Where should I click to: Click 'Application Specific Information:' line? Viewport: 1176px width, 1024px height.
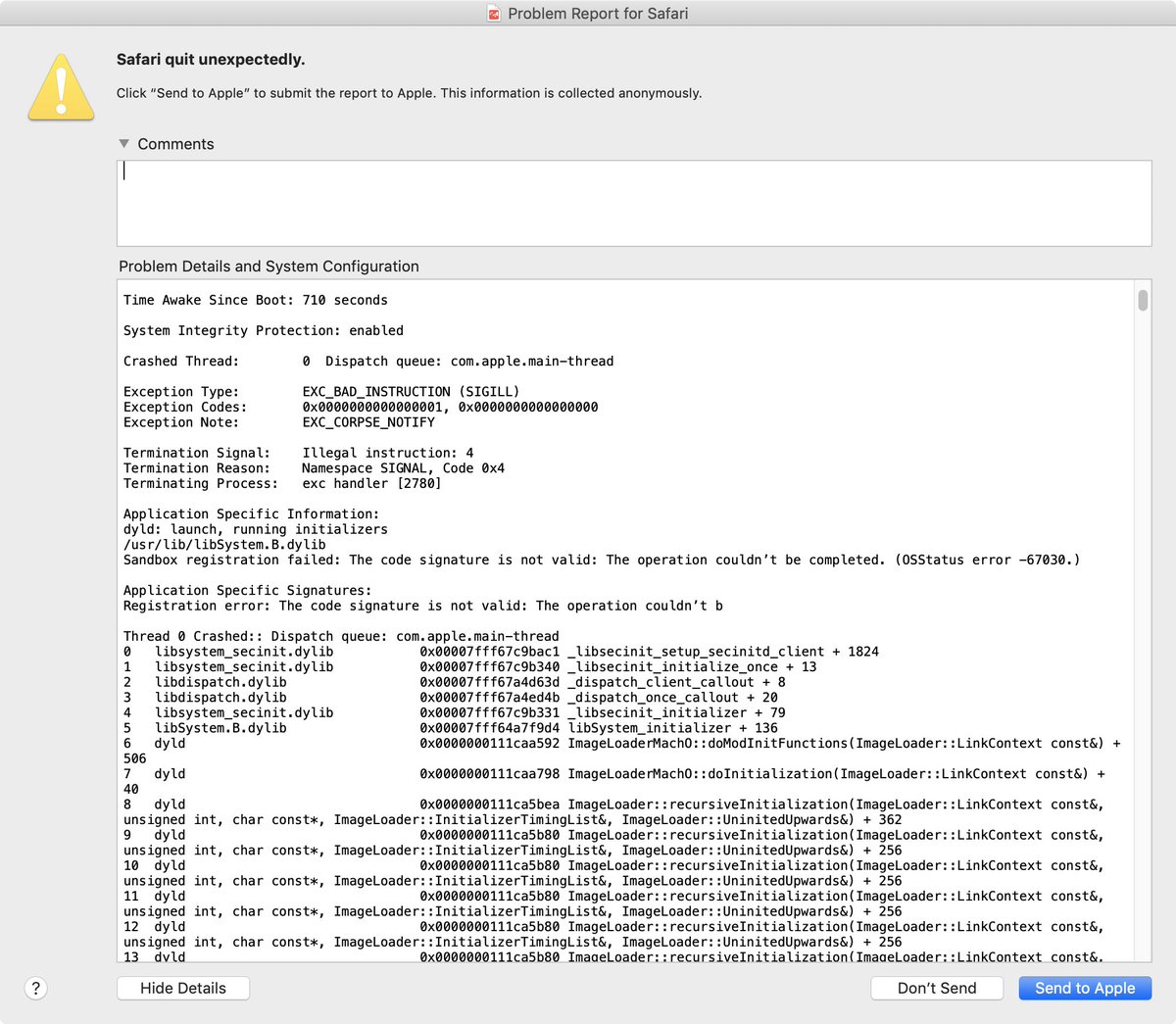pos(251,513)
